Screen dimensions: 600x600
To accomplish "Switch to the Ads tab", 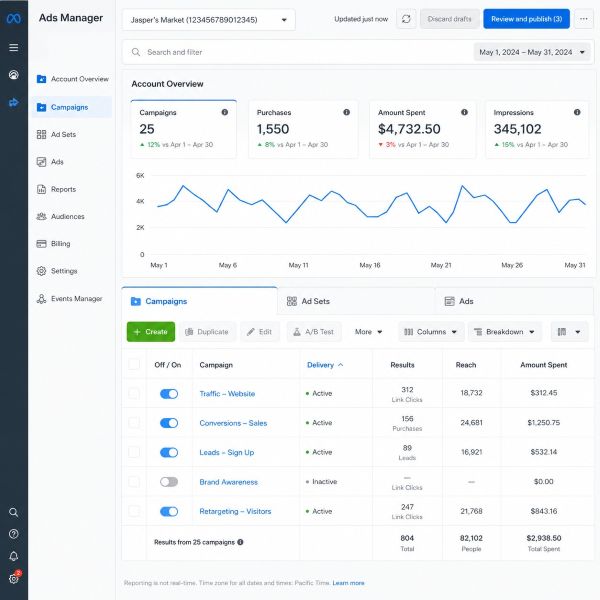I will point(514,301).
